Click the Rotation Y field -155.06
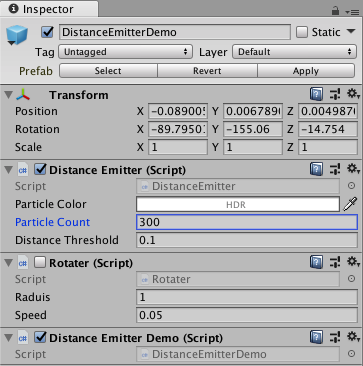The width and height of the screenshot is (363, 366). pyautogui.click(x=253, y=129)
